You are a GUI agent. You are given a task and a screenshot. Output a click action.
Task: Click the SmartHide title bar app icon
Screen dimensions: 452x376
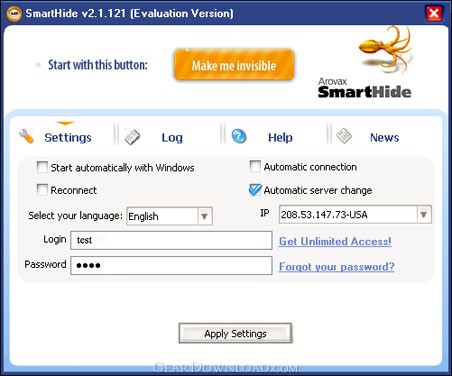click(x=14, y=14)
